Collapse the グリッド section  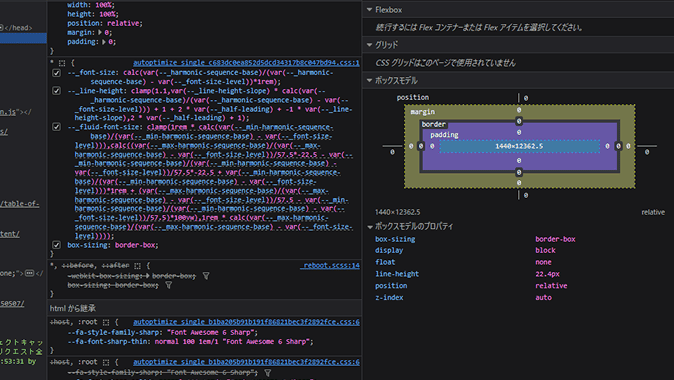click(369, 45)
